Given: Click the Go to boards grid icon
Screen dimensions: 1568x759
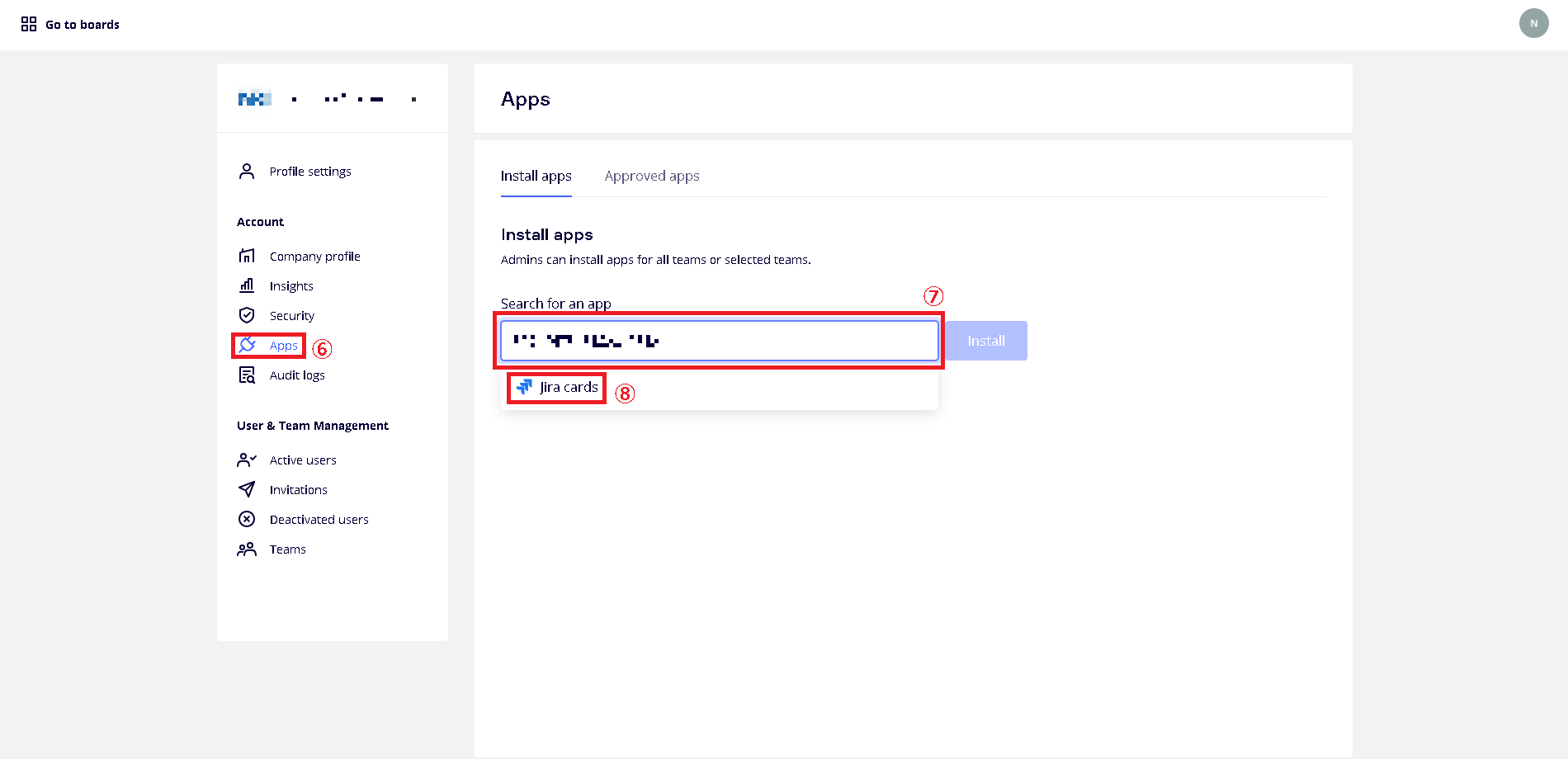Looking at the screenshot, I should [x=29, y=24].
